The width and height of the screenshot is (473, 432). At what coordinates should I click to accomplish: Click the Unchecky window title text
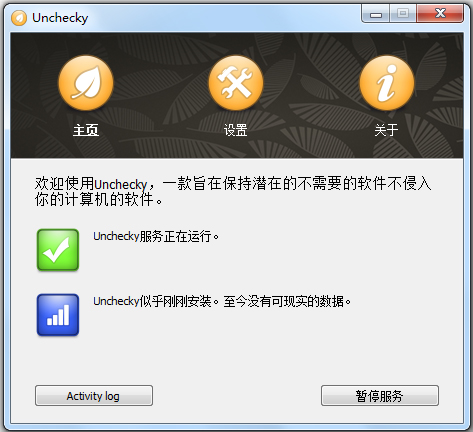(x=60, y=18)
